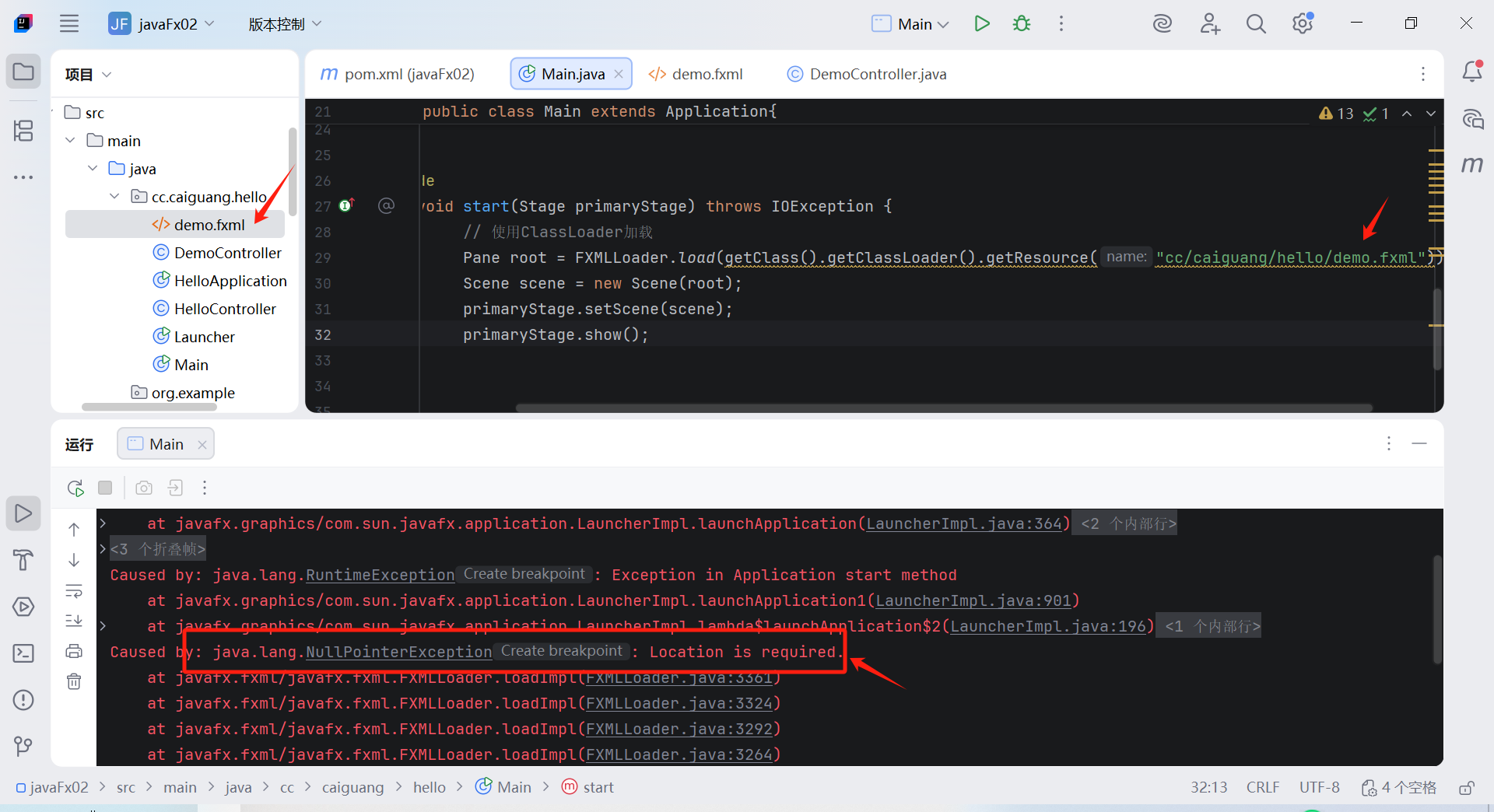Open the AI chat tool window
Viewport: 1494px width, 812px height.
pos(1472,119)
